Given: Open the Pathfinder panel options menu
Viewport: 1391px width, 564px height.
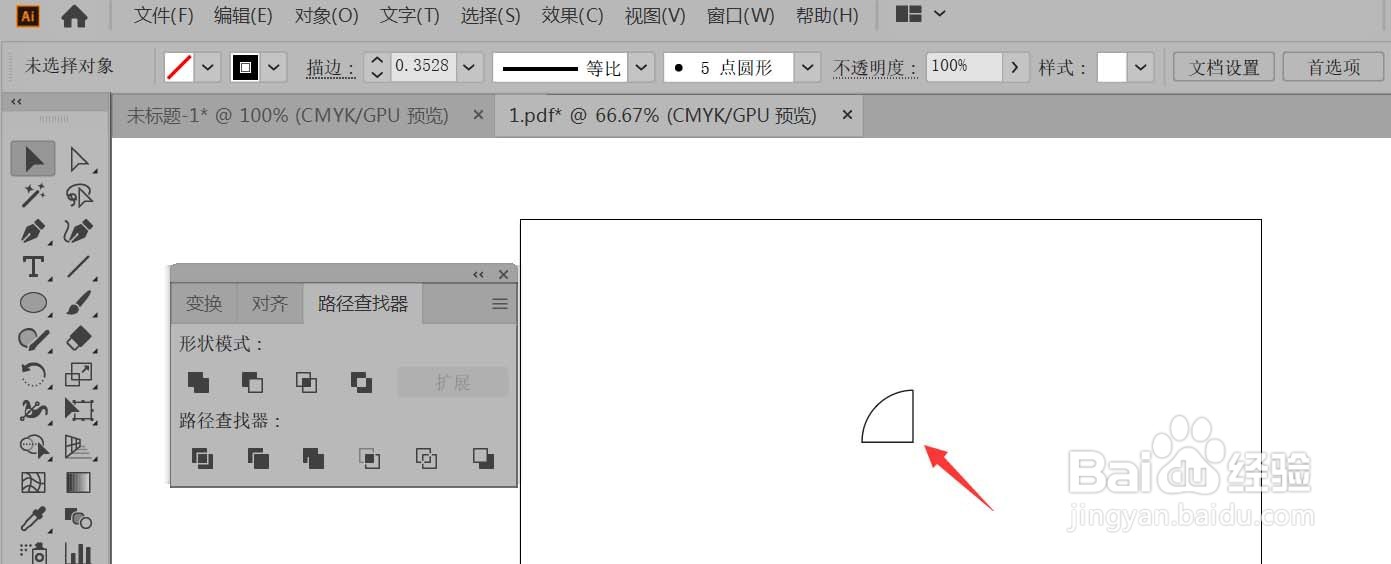Looking at the screenshot, I should click(x=500, y=304).
